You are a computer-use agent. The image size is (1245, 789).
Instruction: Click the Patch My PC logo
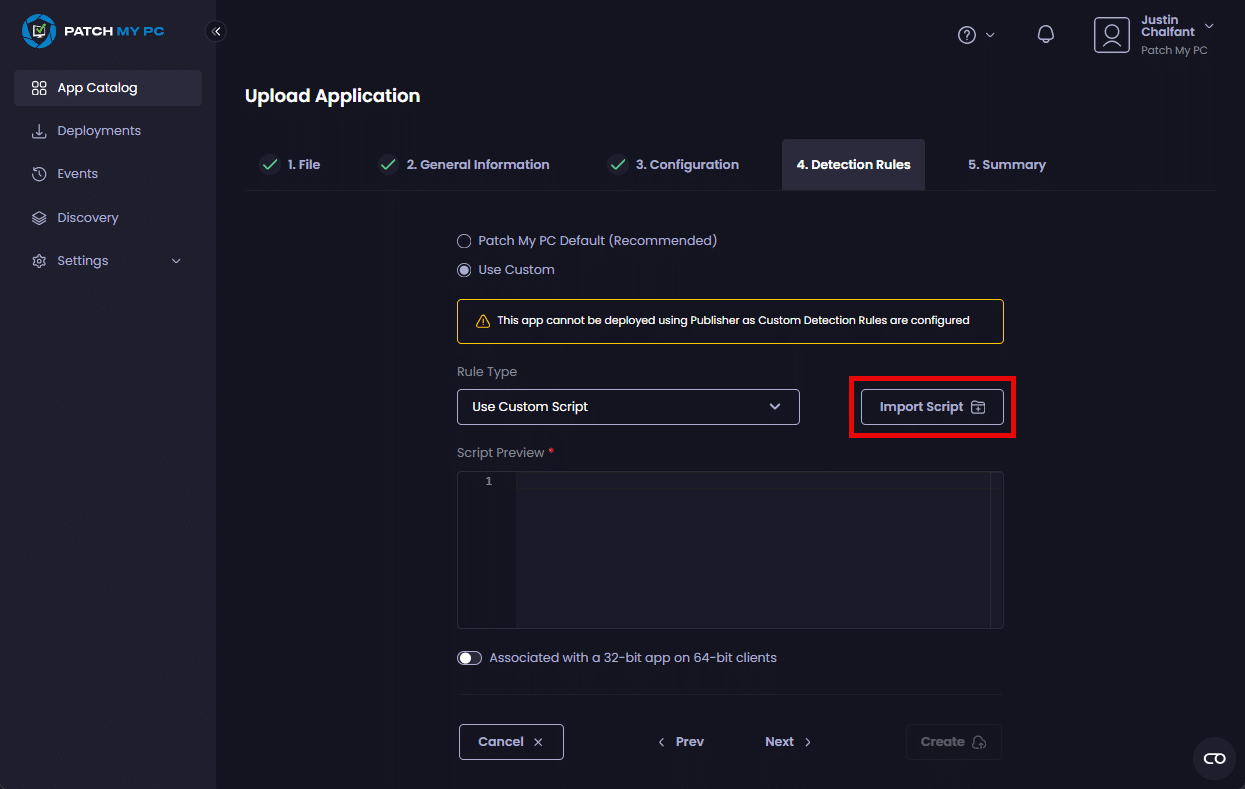click(x=92, y=31)
